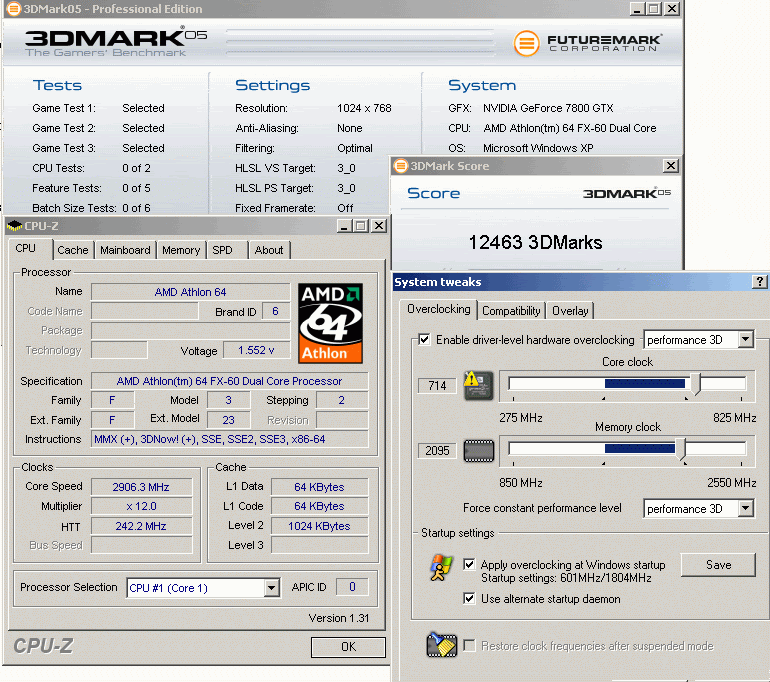Viewport: 770px width, 682px height.
Task: Click the core clock value field 714
Action: [437, 385]
